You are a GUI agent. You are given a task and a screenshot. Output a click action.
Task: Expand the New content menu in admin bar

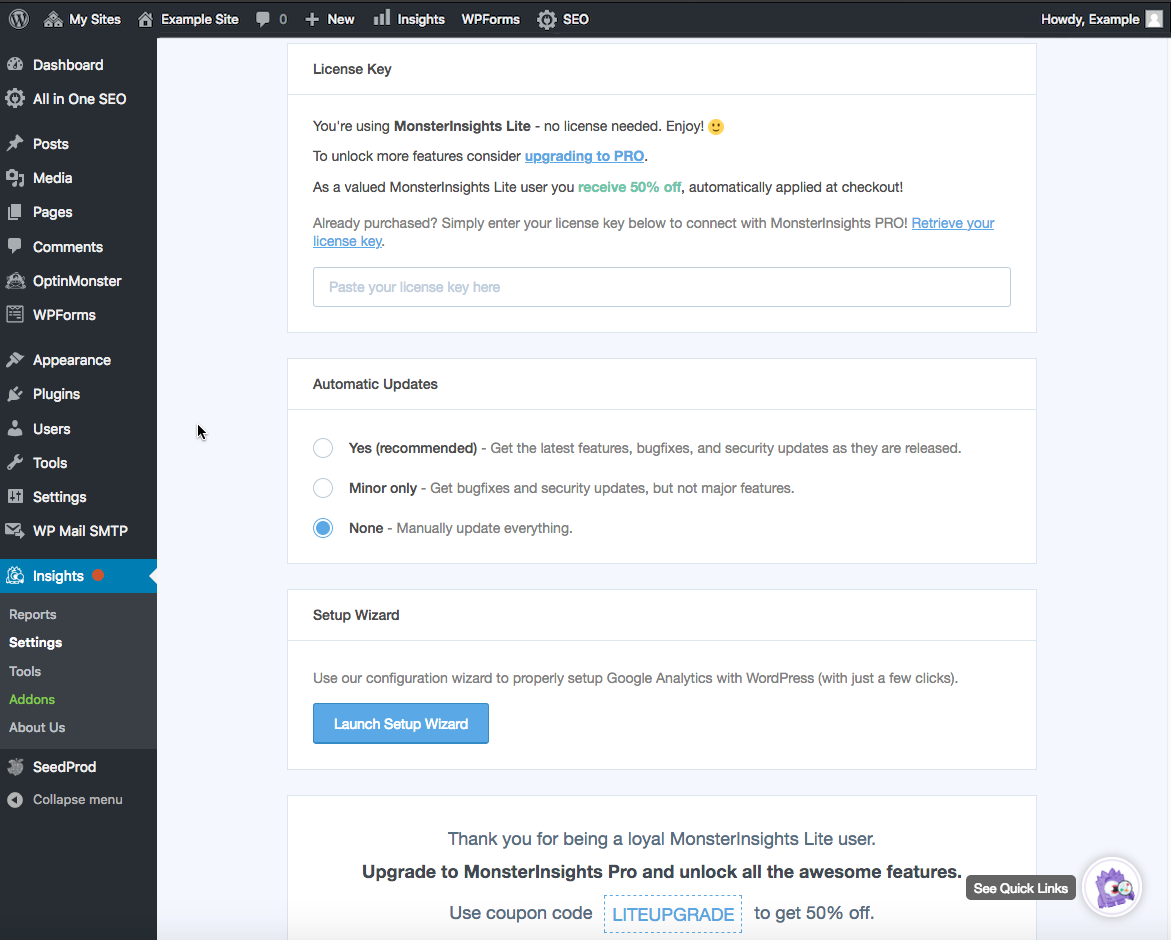pos(329,19)
